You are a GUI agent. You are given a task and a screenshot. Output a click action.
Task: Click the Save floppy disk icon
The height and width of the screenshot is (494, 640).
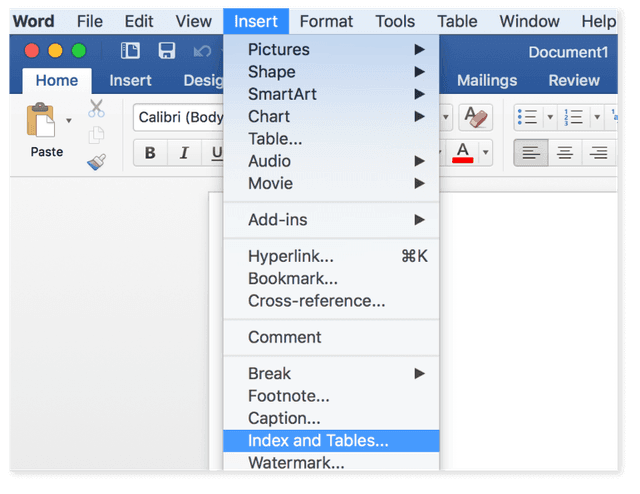pyautogui.click(x=167, y=51)
